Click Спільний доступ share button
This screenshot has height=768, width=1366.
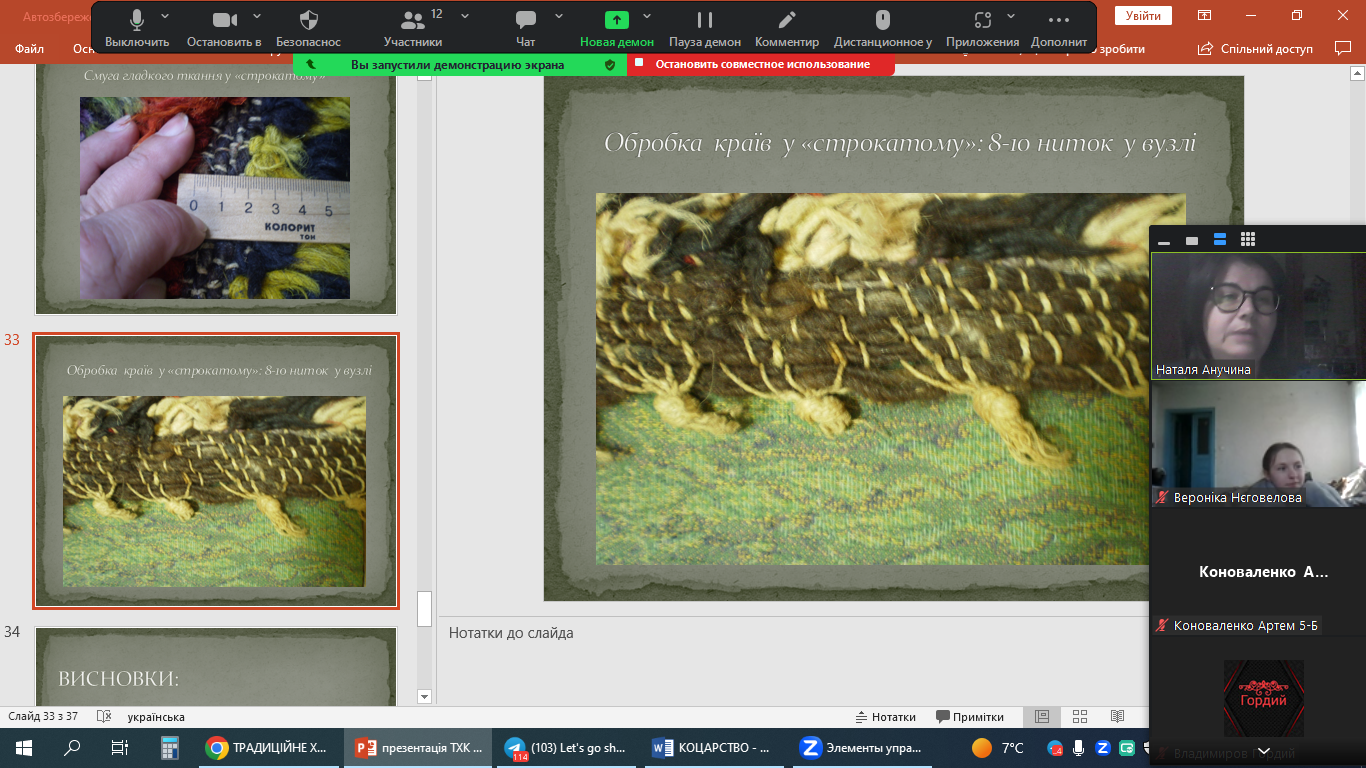click(1255, 49)
